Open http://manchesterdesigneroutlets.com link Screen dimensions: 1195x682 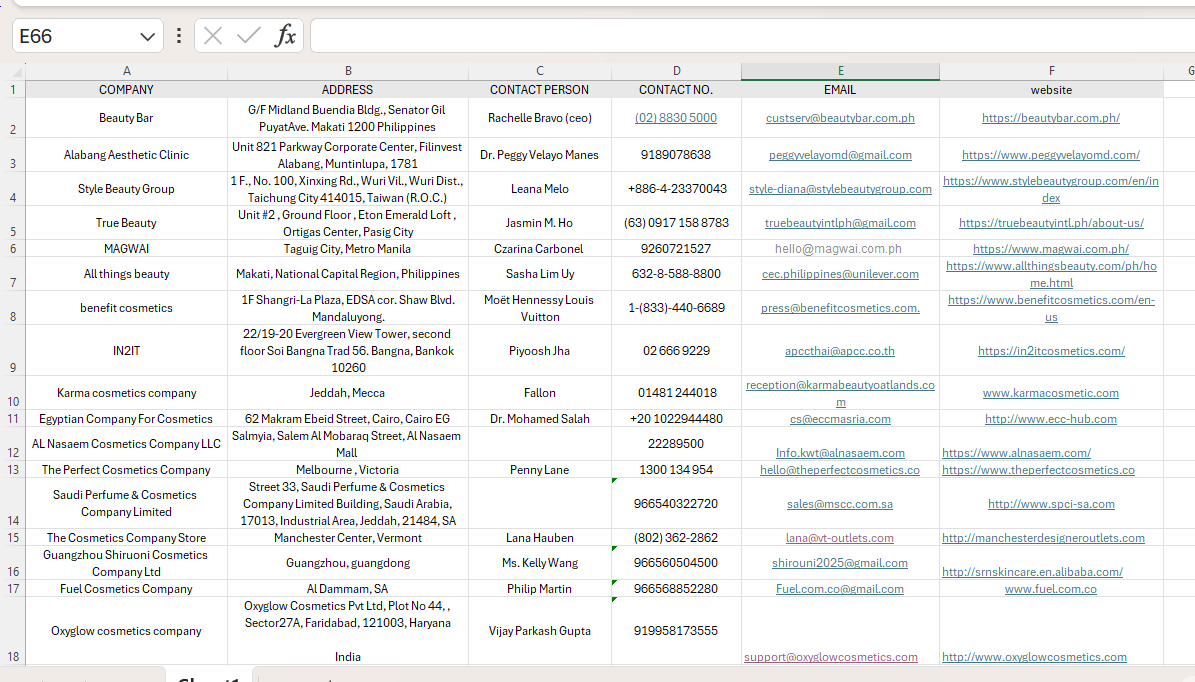(1043, 538)
